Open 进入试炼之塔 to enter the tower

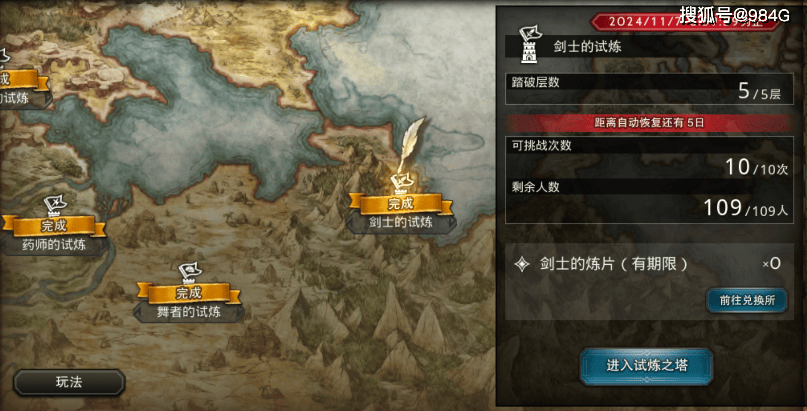(x=646, y=366)
